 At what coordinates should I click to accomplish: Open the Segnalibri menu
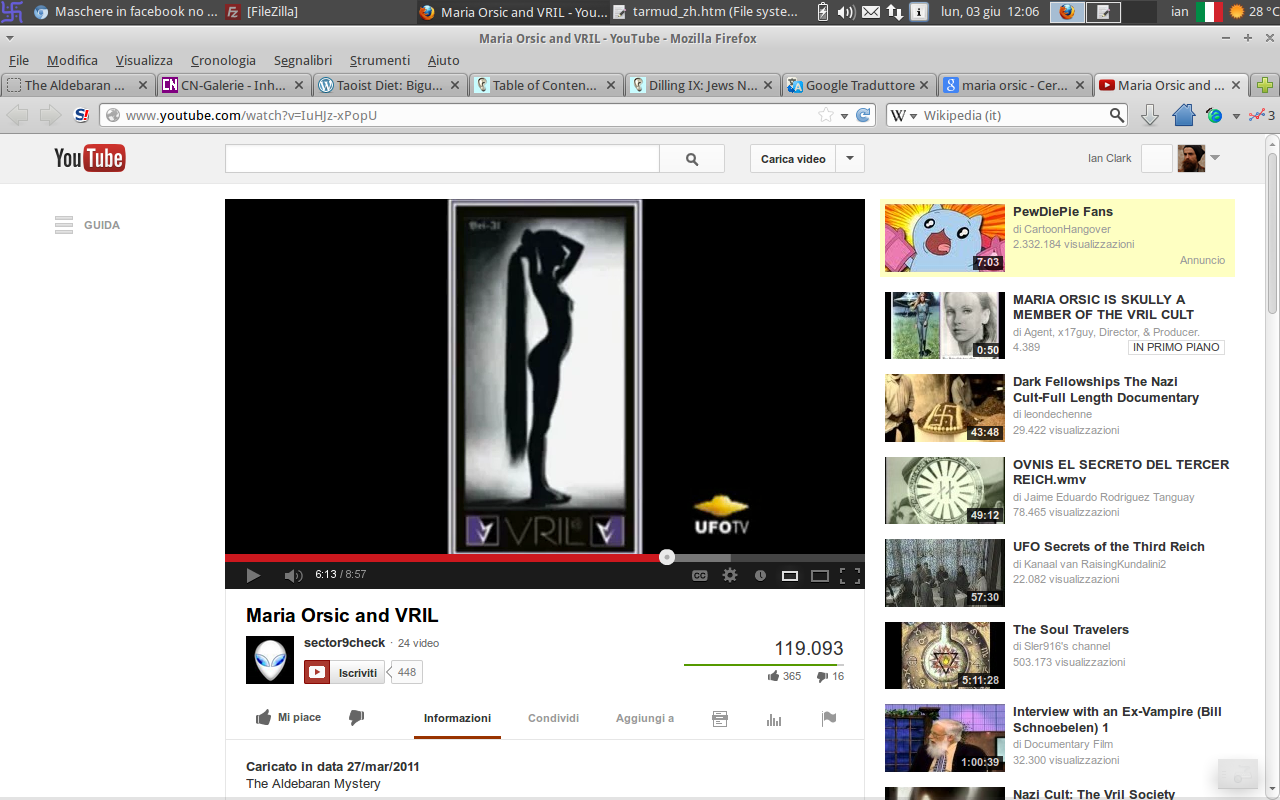(303, 60)
